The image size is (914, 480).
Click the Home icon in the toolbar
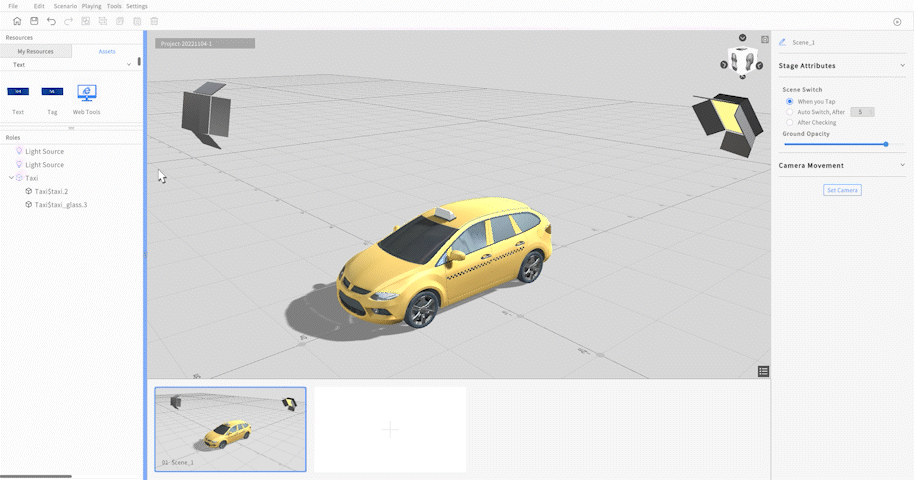[17, 21]
